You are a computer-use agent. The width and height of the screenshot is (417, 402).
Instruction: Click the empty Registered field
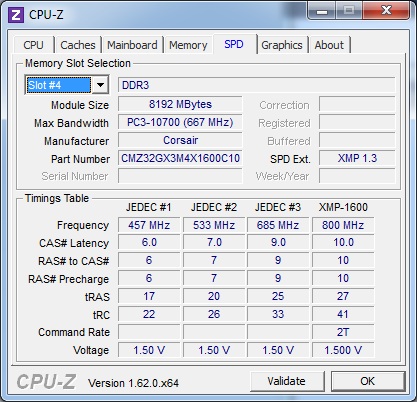[x=357, y=122]
